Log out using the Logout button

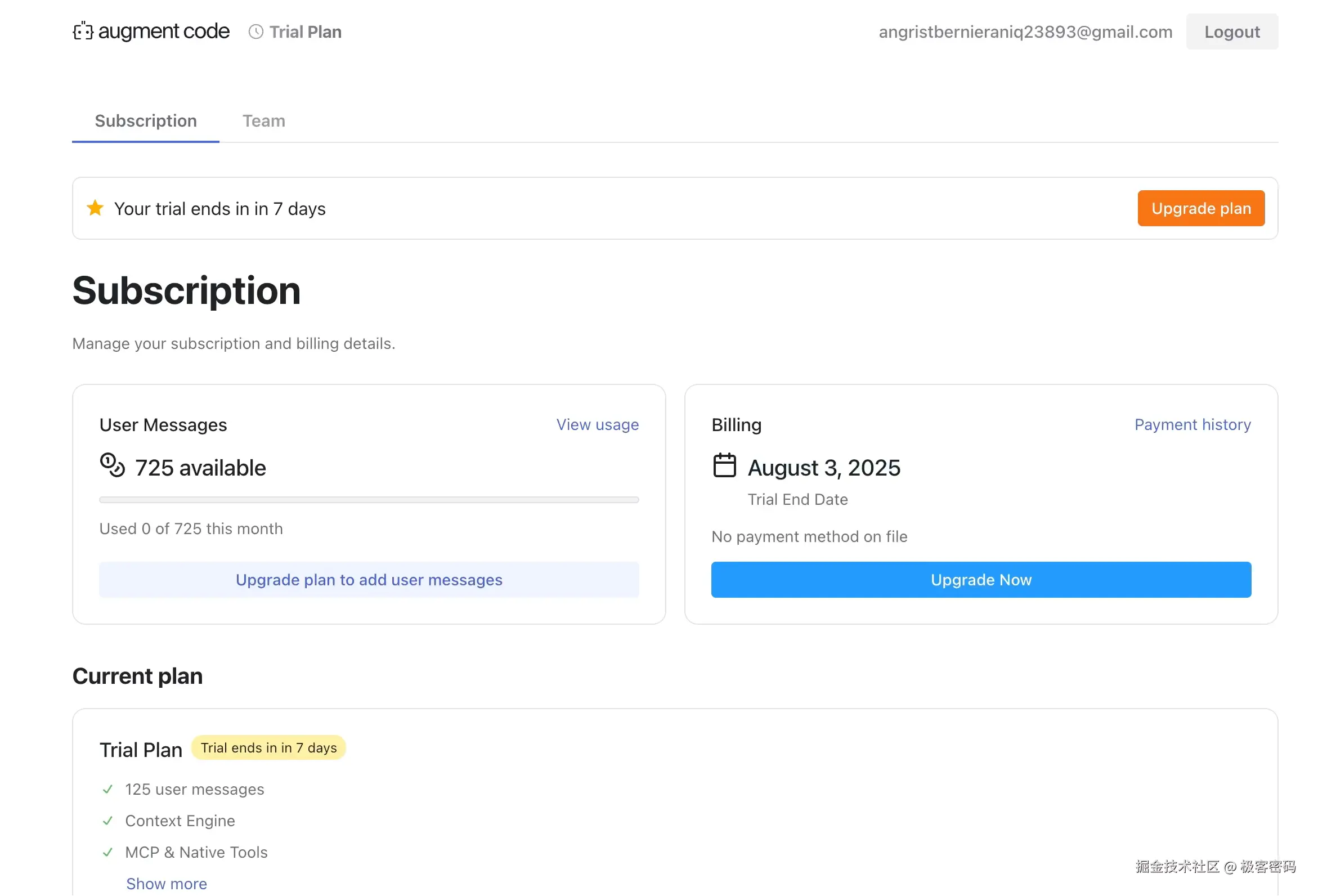(1231, 32)
